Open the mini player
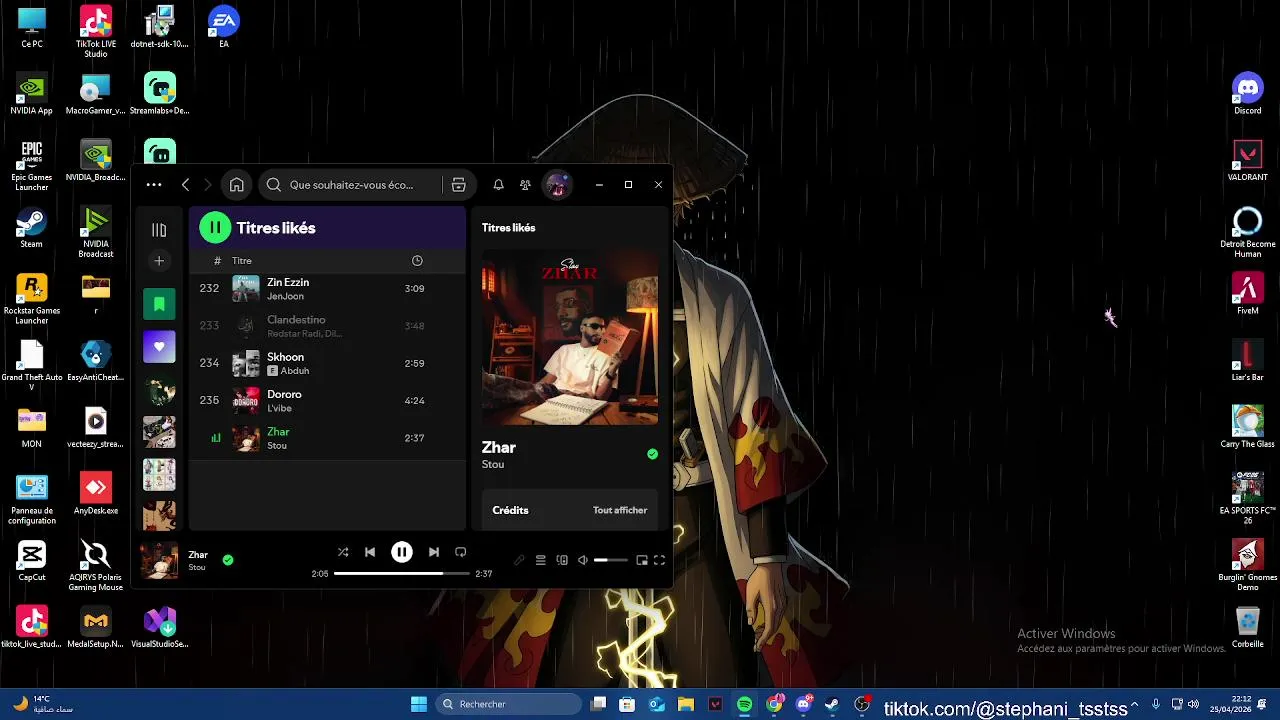 coord(642,560)
